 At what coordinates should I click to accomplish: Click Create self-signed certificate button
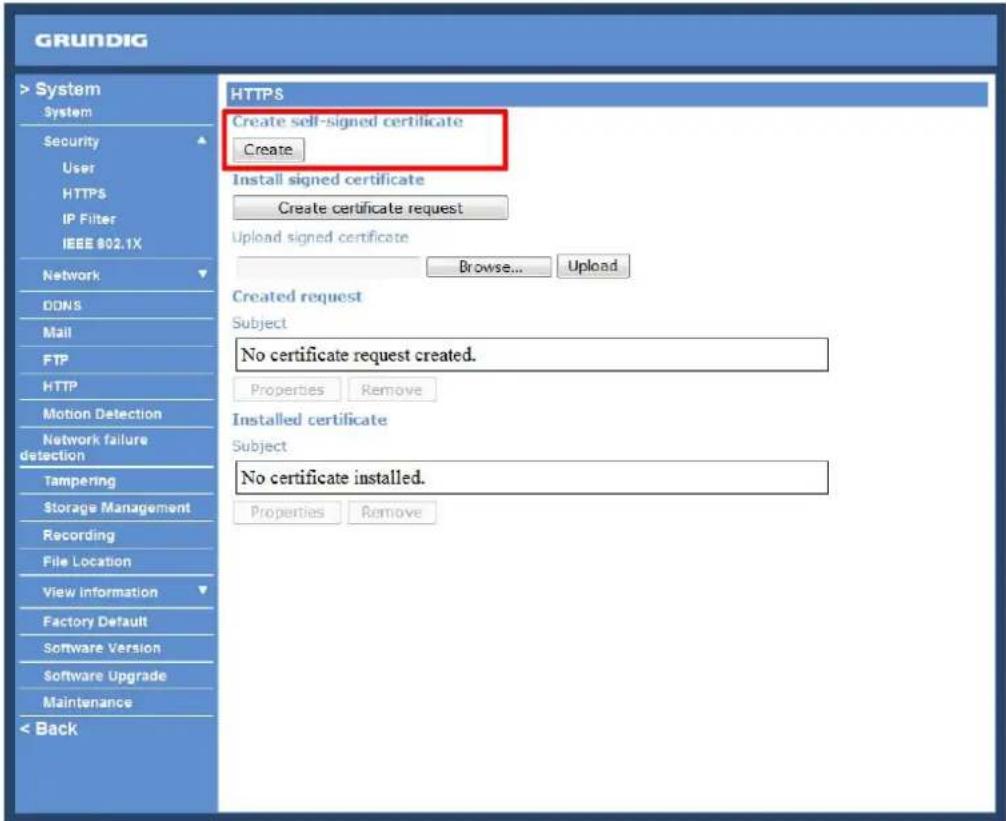[x=268, y=150]
